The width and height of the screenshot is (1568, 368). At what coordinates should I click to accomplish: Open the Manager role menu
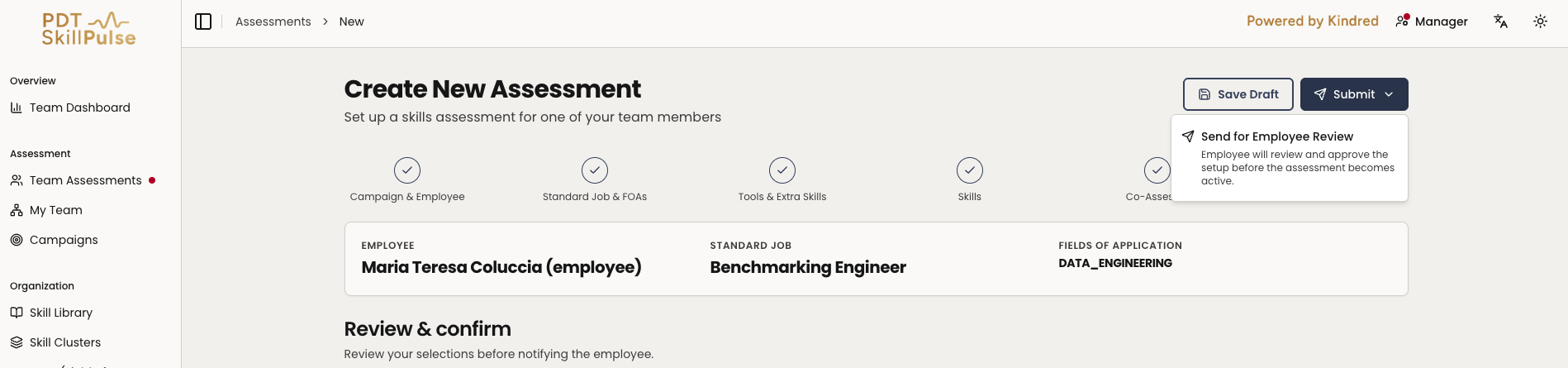click(1432, 22)
